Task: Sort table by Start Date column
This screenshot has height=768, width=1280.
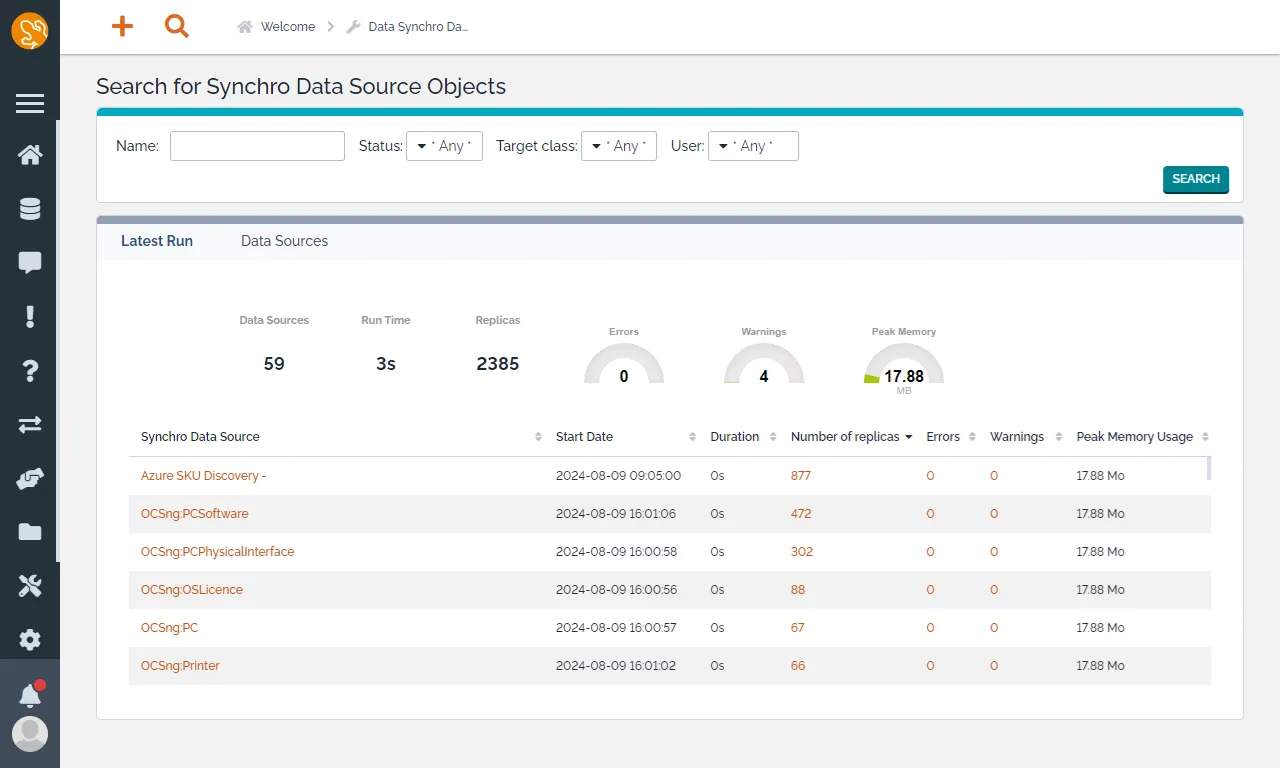Action: (x=585, y=437)
